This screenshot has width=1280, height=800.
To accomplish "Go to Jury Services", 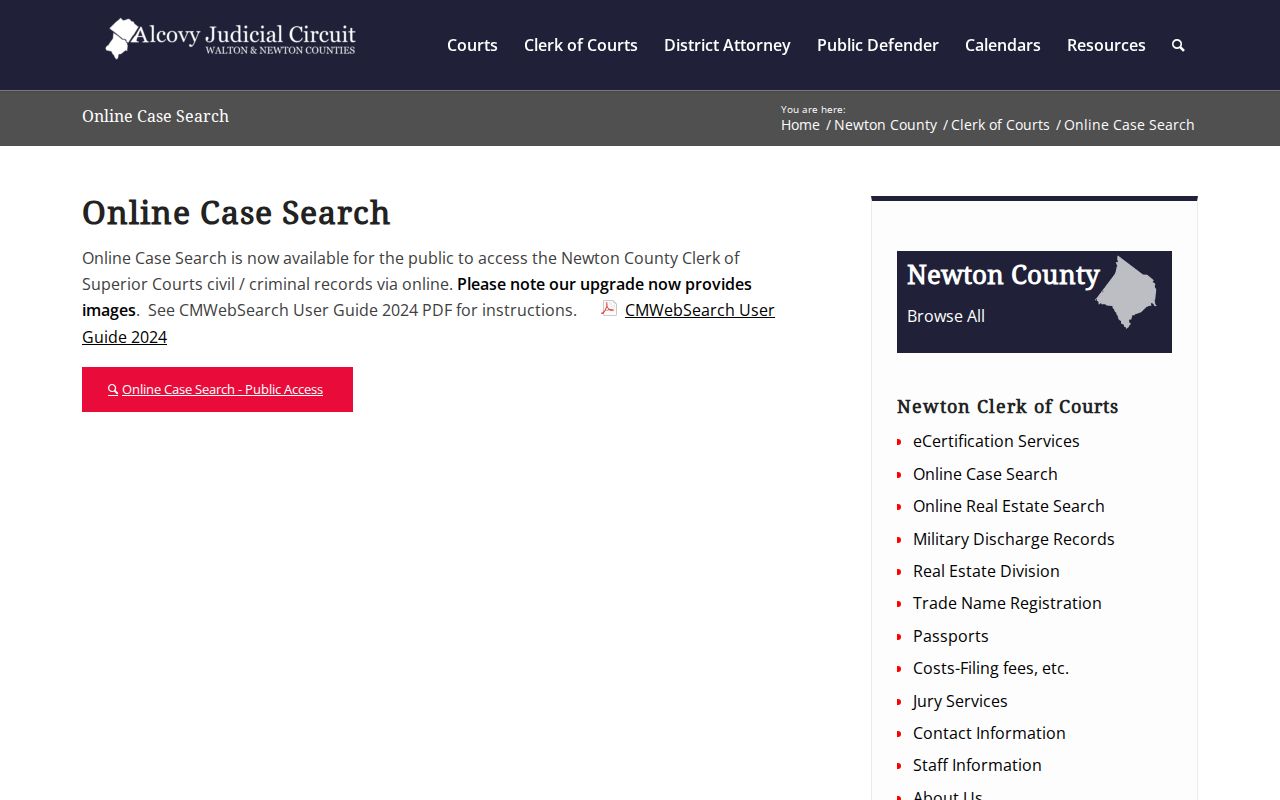I will tap(960, 701).
